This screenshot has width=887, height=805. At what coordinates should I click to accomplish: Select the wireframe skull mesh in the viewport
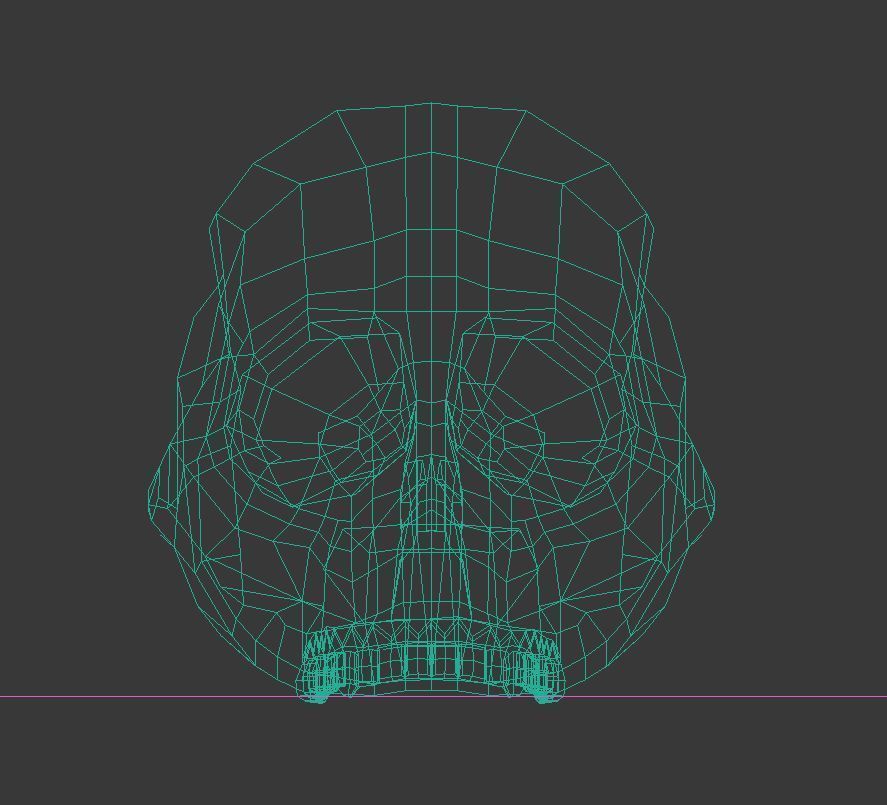click(x=431, y=403)
